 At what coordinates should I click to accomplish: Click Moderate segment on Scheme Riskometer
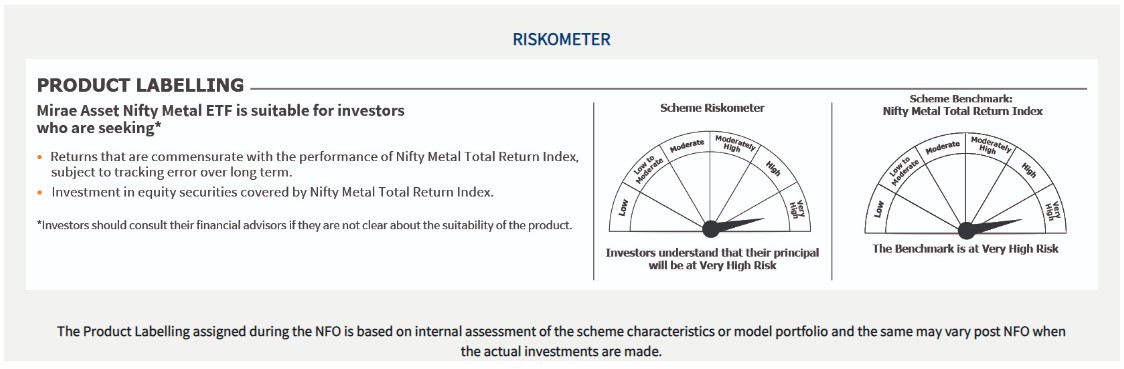click(x=686, y=145)
